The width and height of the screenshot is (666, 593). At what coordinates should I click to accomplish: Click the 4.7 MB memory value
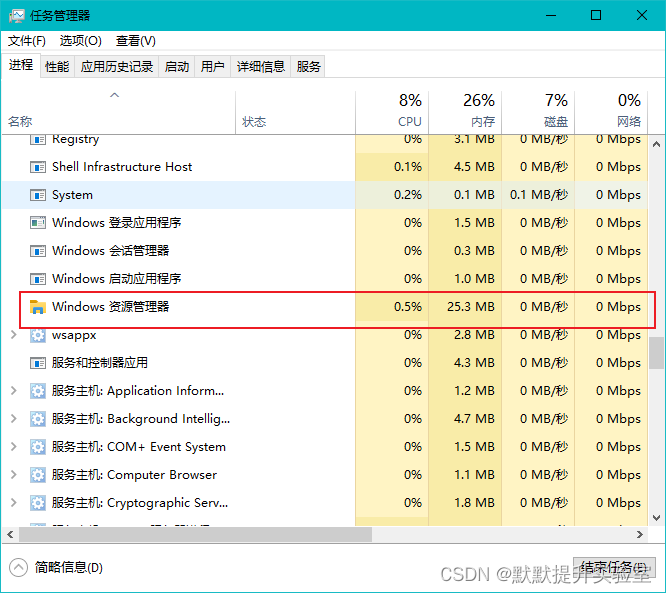coord(474,418)
